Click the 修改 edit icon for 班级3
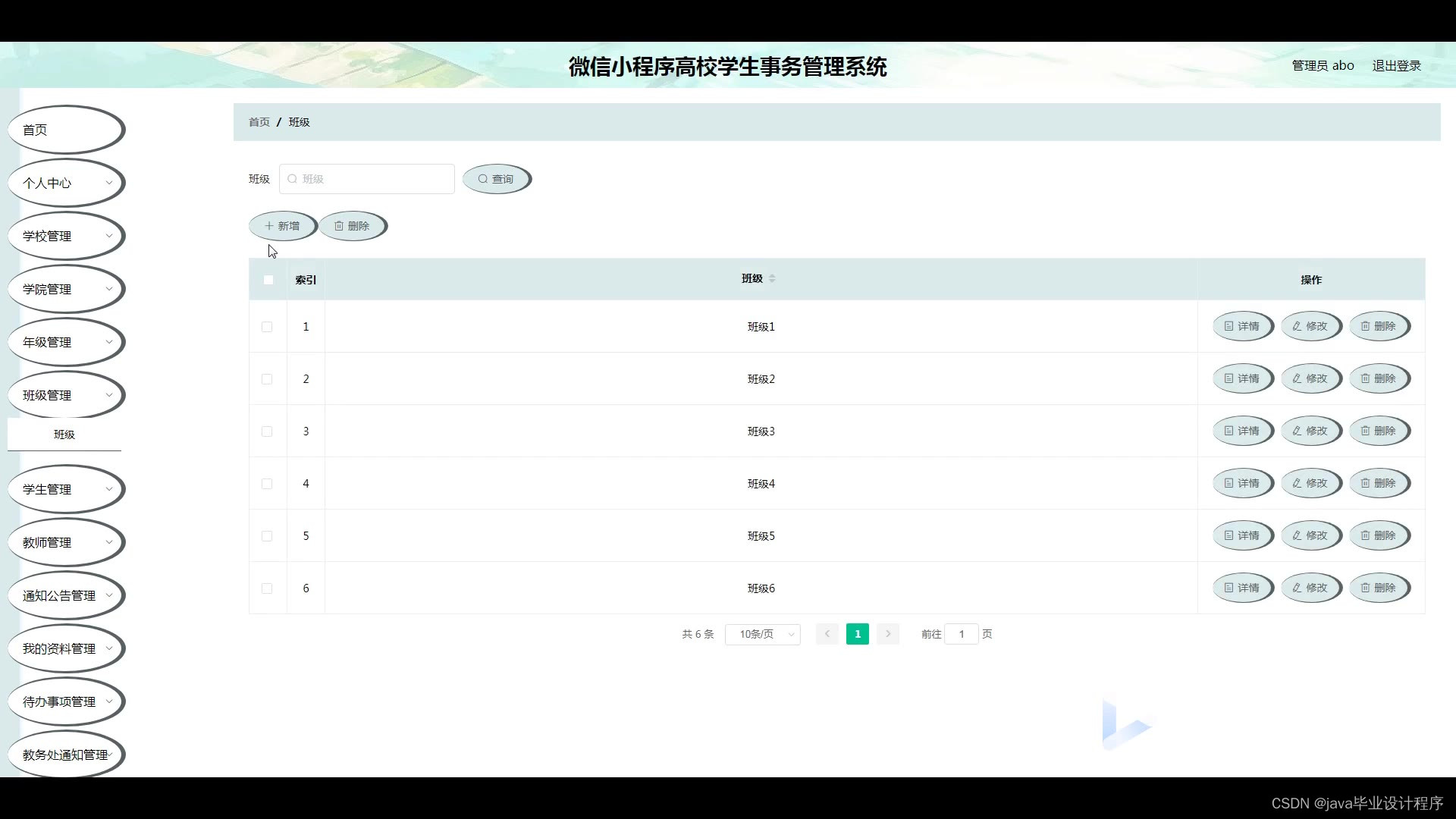1456x819 pixels. click(x=1310, y=431)
